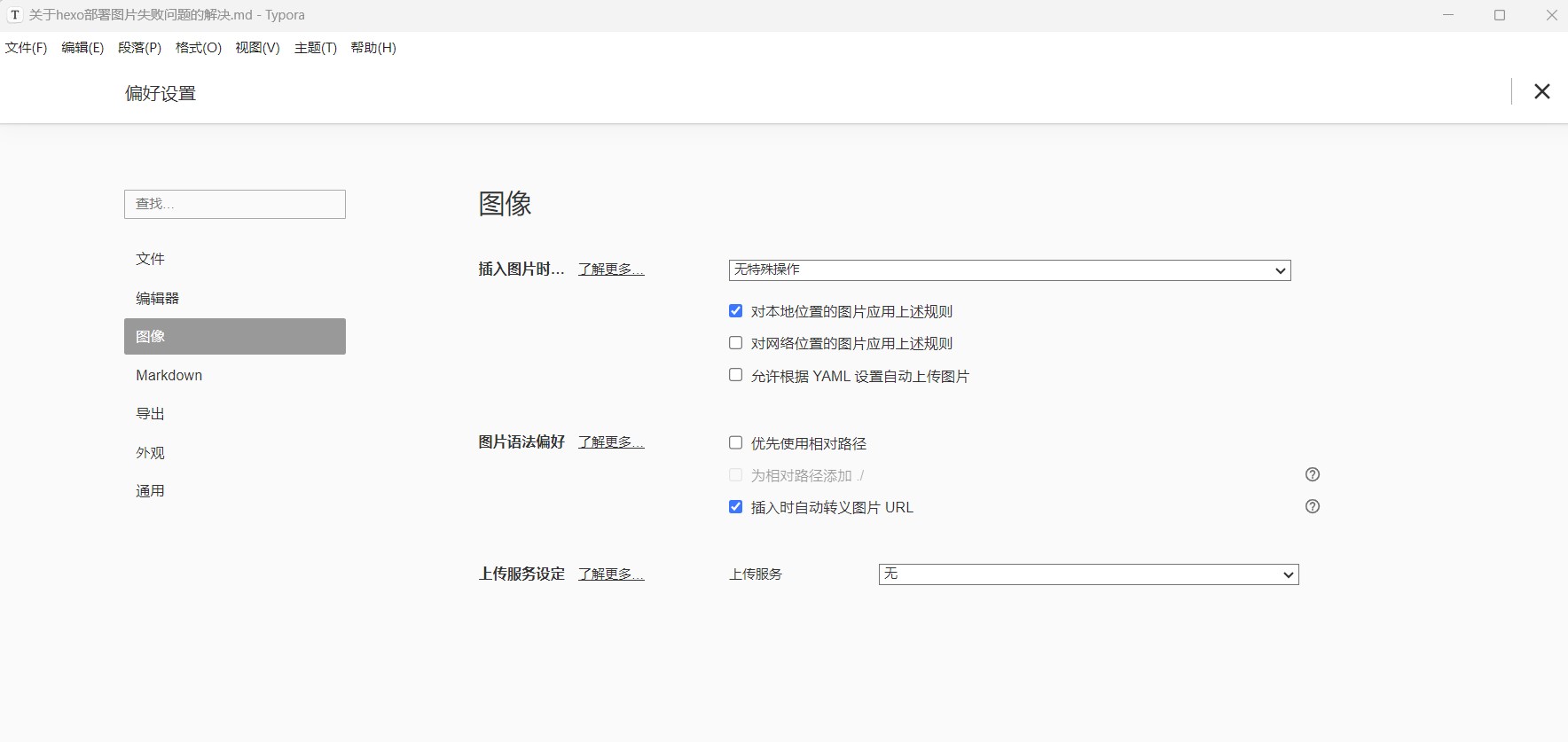Click the 查找 search field
This screenshot has width=1568, height=742.
pyautogui.click(x=235, y=204)
